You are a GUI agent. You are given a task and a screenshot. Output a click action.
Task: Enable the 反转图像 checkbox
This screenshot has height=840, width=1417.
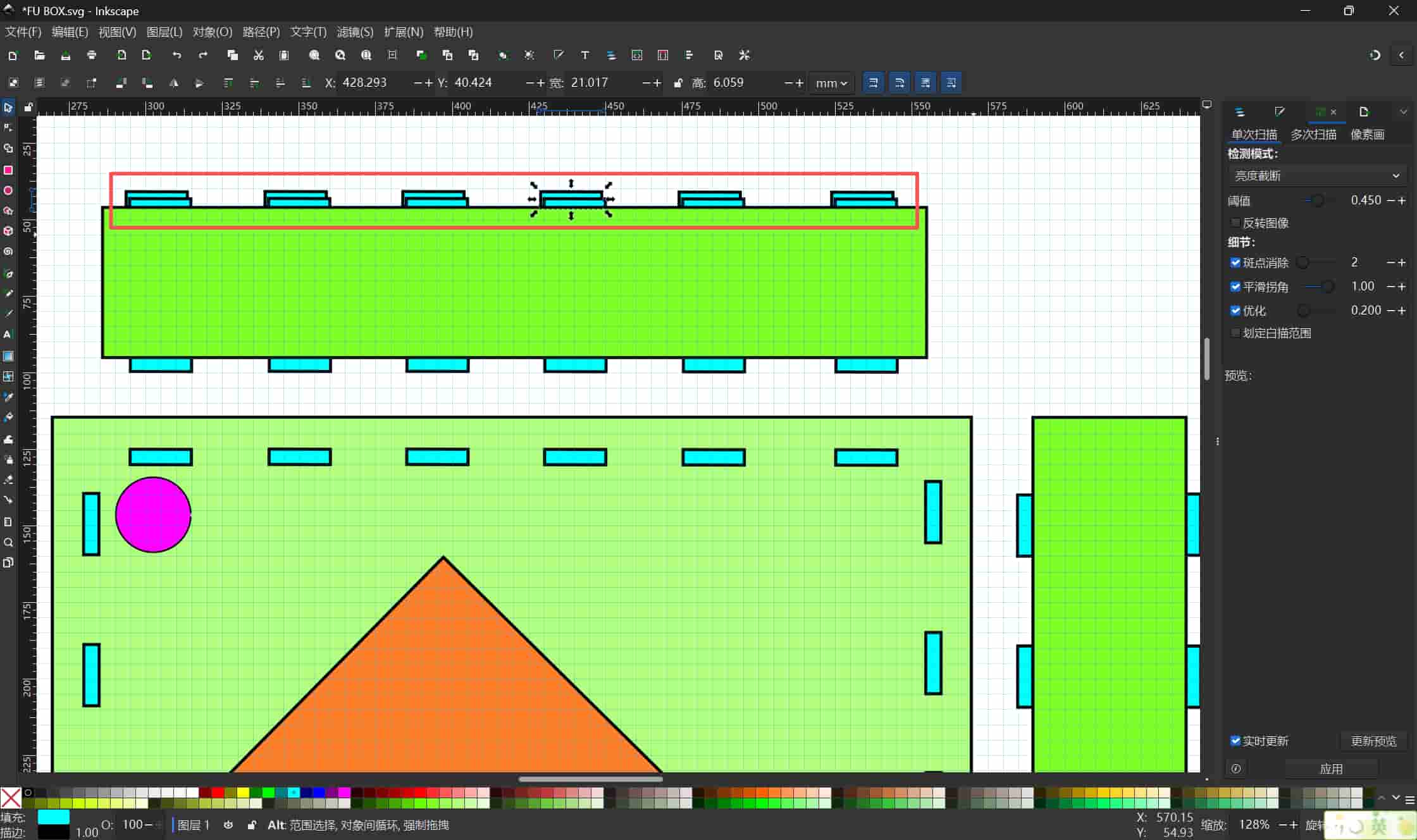(x=1235, y=223)
